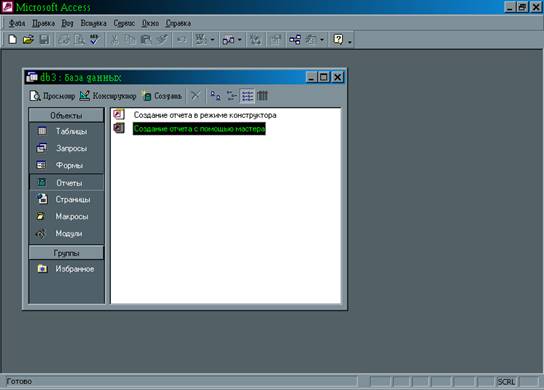
Task: Open the Файл menu
Action: 17,23
